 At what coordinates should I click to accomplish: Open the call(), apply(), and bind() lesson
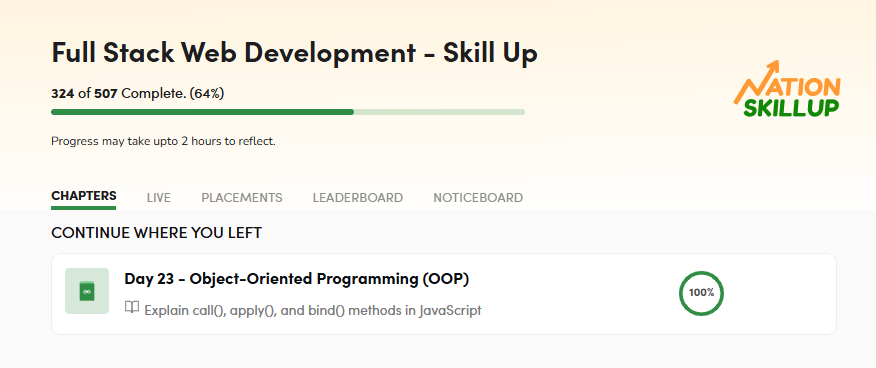pyautogui.click(x=313, y=310)
